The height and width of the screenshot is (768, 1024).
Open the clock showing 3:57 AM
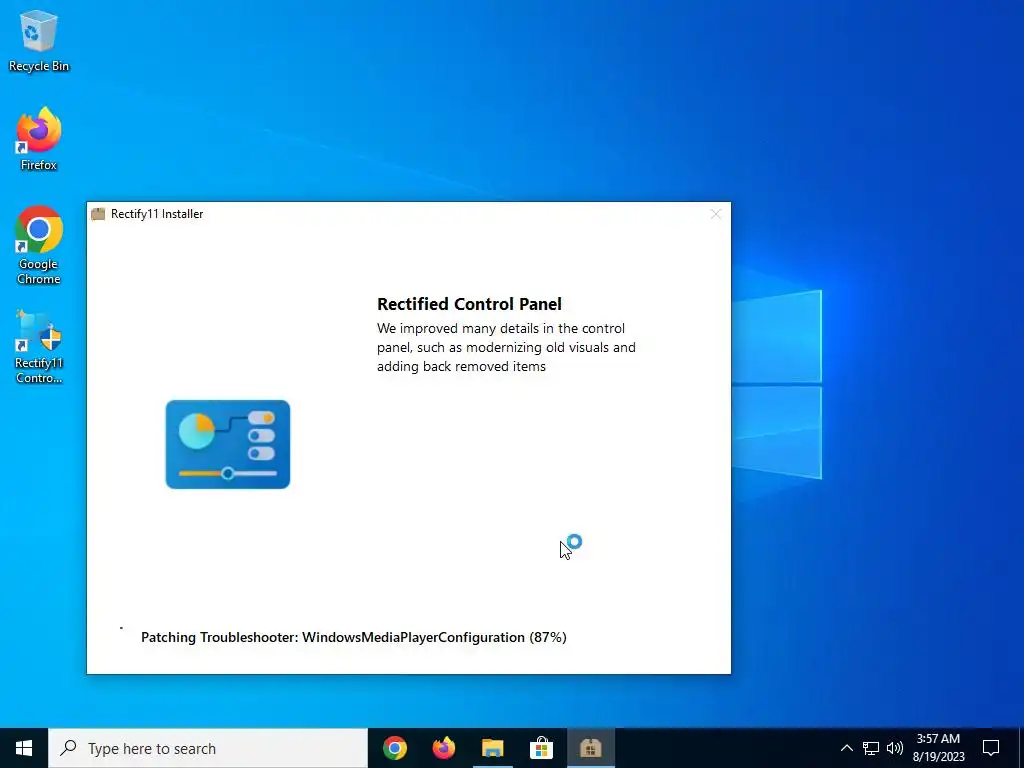938,748
